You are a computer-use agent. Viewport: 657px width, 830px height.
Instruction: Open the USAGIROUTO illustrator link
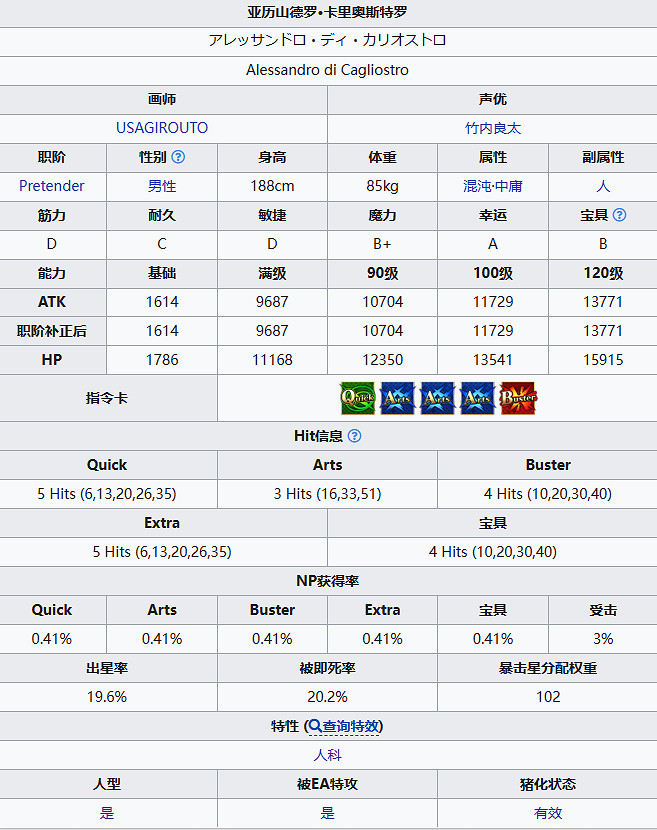coord(162,128)
